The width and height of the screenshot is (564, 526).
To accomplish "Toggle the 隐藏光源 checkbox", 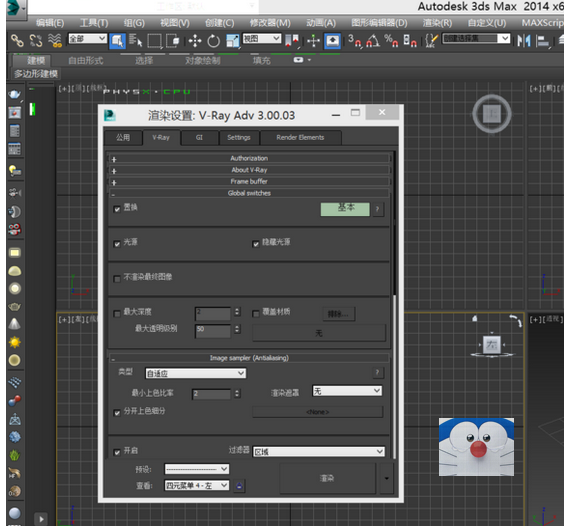I will click(256, 244).
